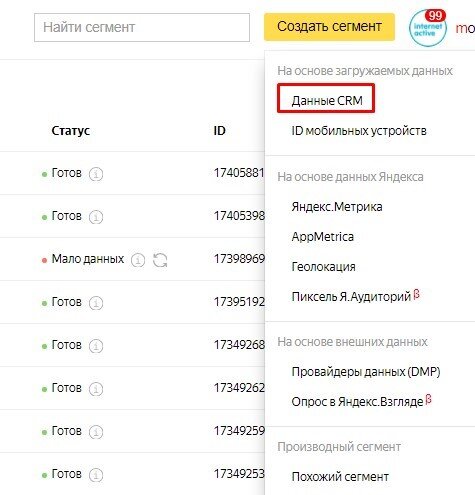Viewport: 475px width, 495px height.
Task: Click the refresh icon for segment 17398969
Action: tap(160, 260)
